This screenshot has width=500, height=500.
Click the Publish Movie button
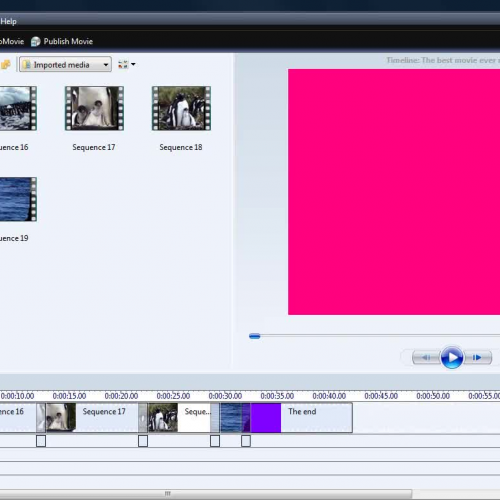[62, 41]
